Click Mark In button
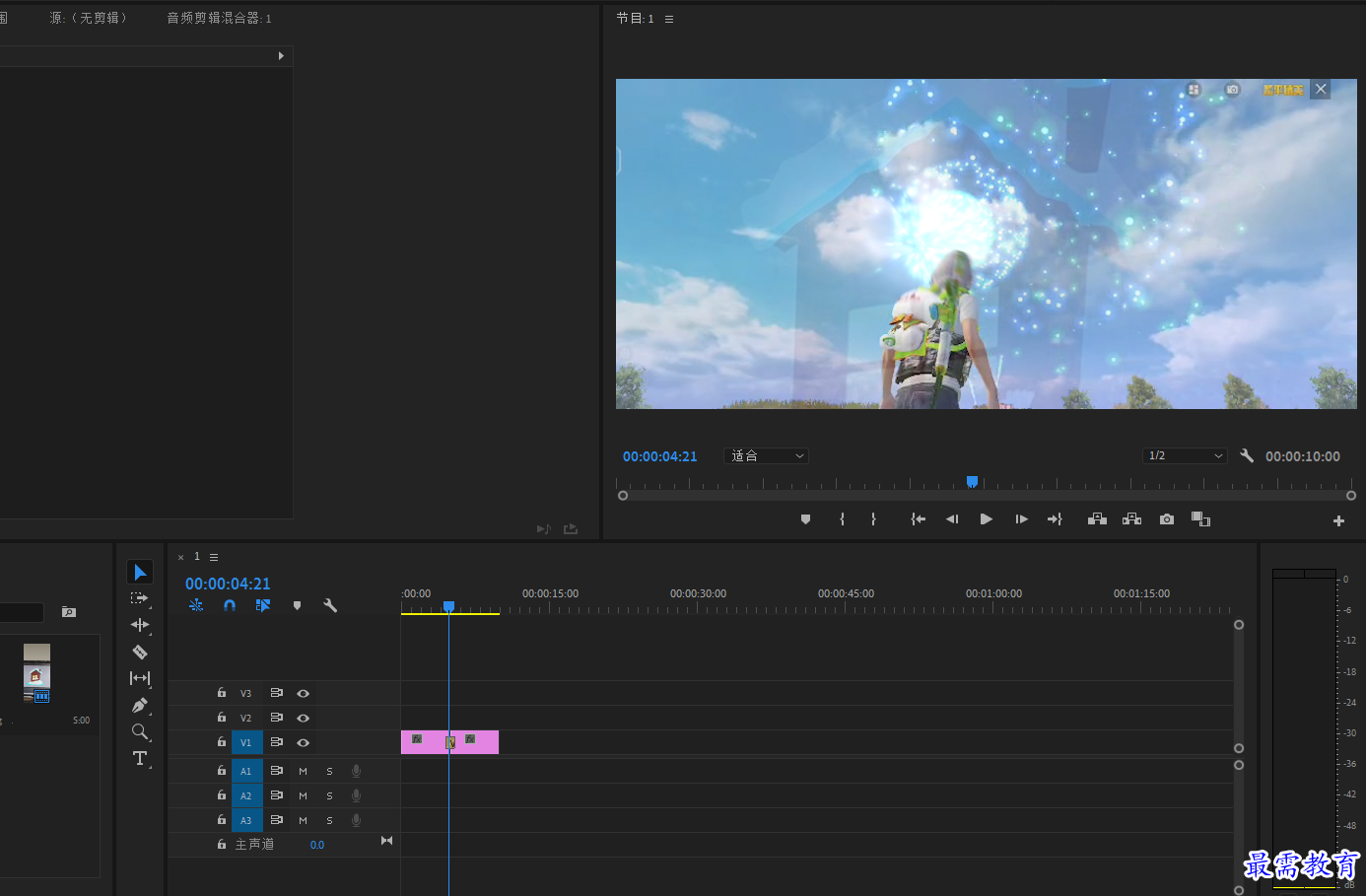Viewport: 1366px width, 896px height. (x=842, y=519)
